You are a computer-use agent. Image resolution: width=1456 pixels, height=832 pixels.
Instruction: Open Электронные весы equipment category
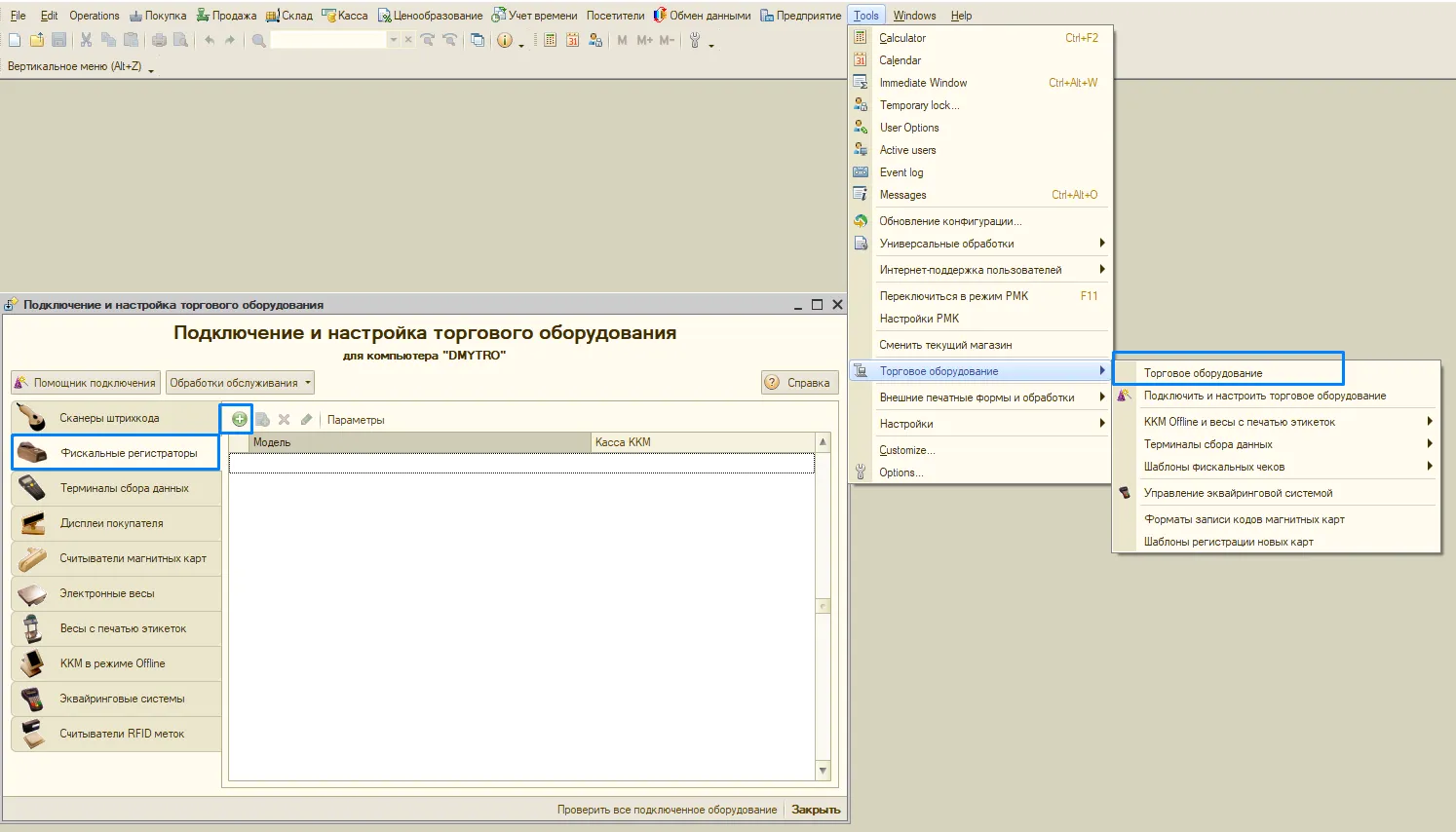tap(116, 593)
